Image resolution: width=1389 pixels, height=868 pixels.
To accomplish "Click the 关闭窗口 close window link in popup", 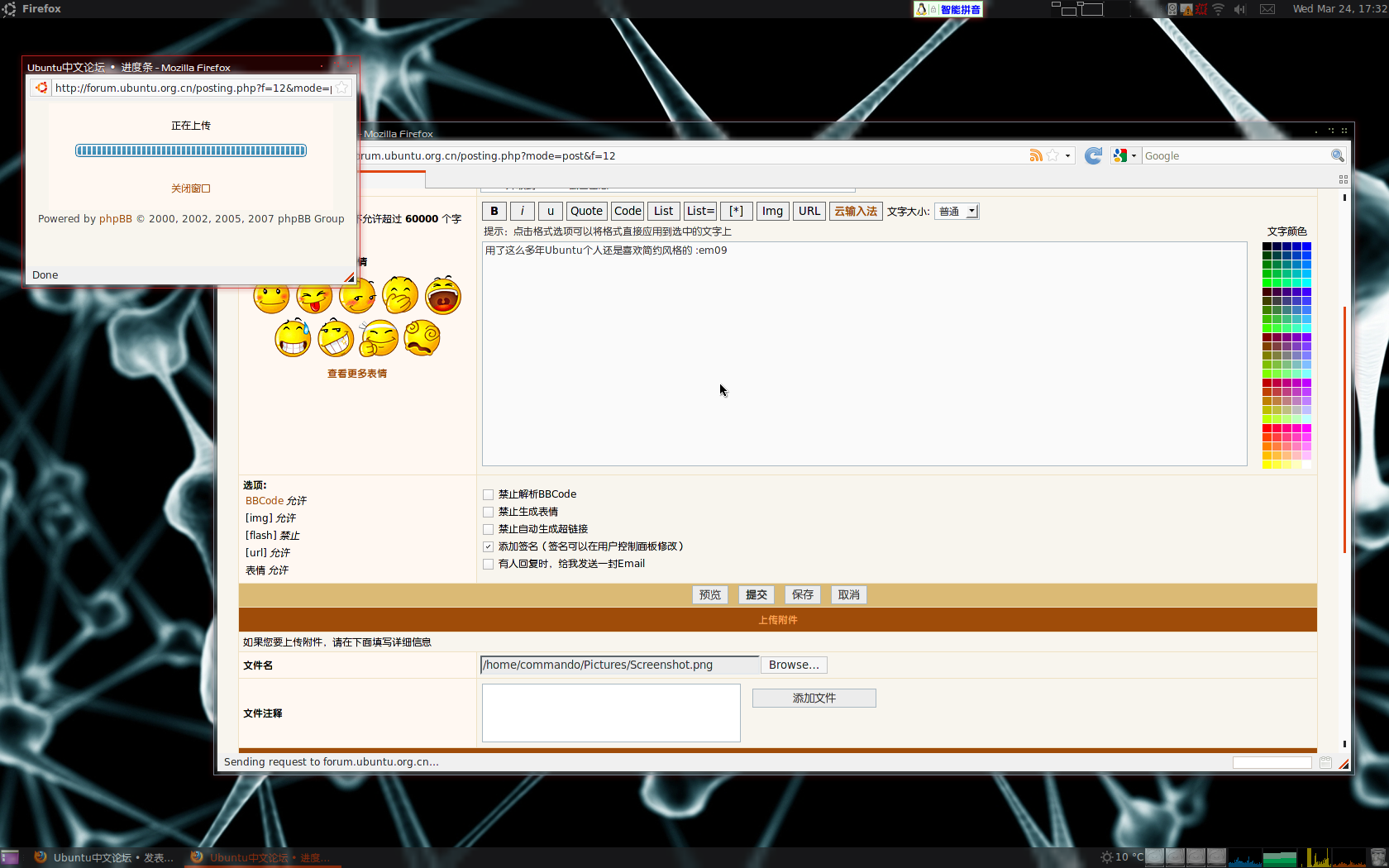I will [x=191, y=188].
